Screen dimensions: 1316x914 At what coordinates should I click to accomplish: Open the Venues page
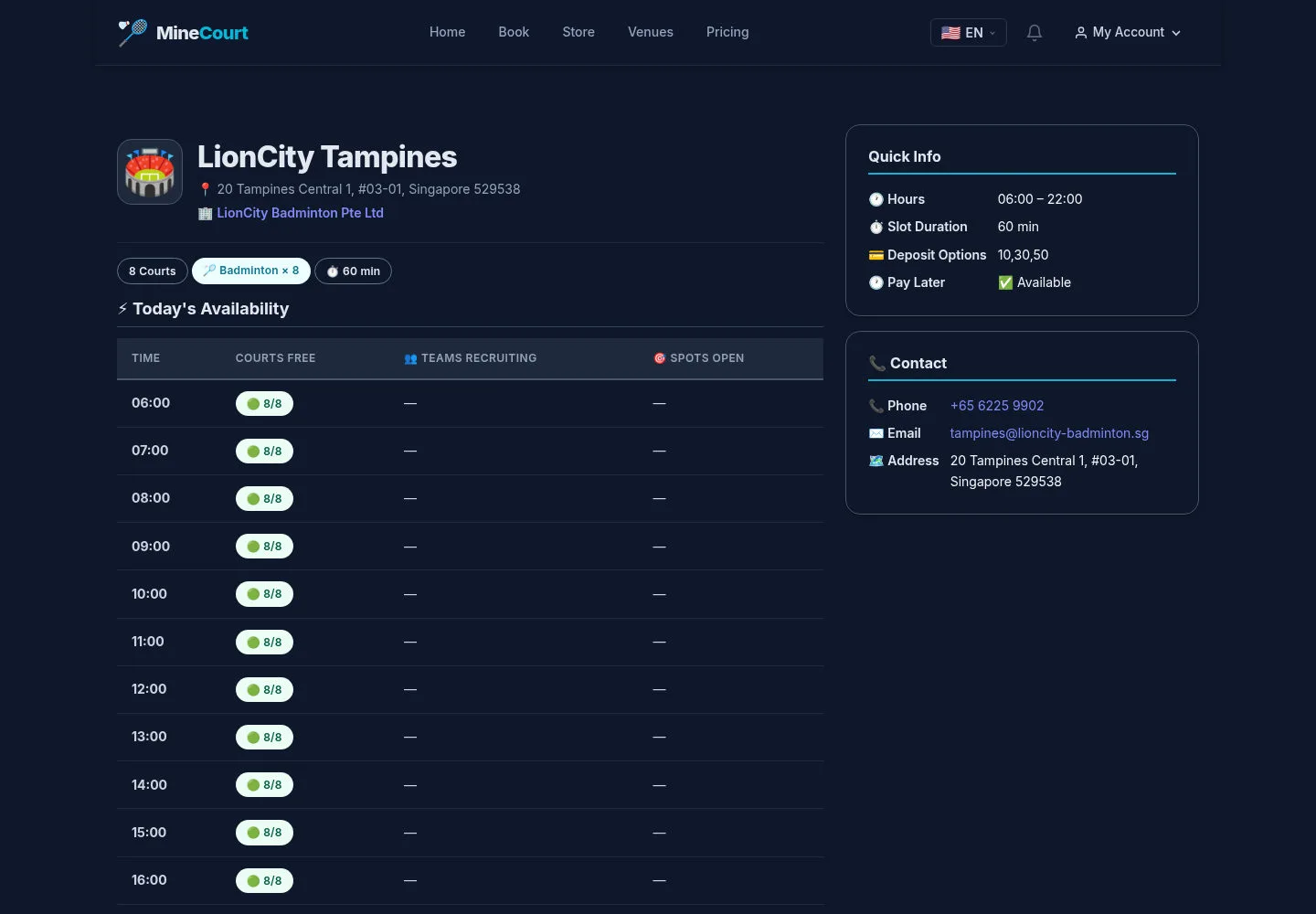(651, 32)
